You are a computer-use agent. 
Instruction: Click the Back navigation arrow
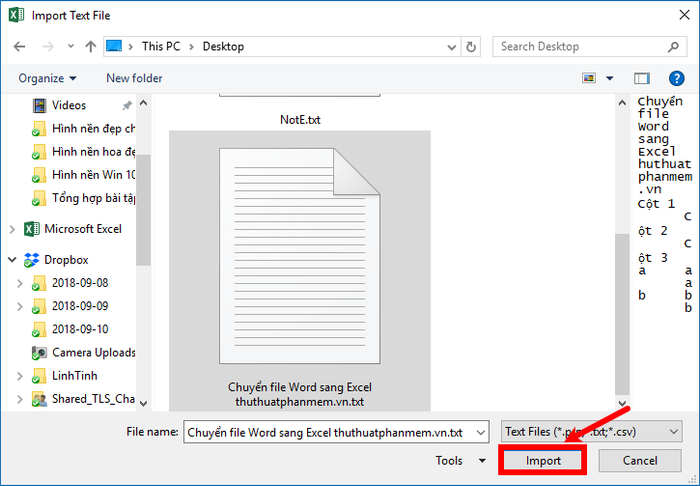[20, 46]
